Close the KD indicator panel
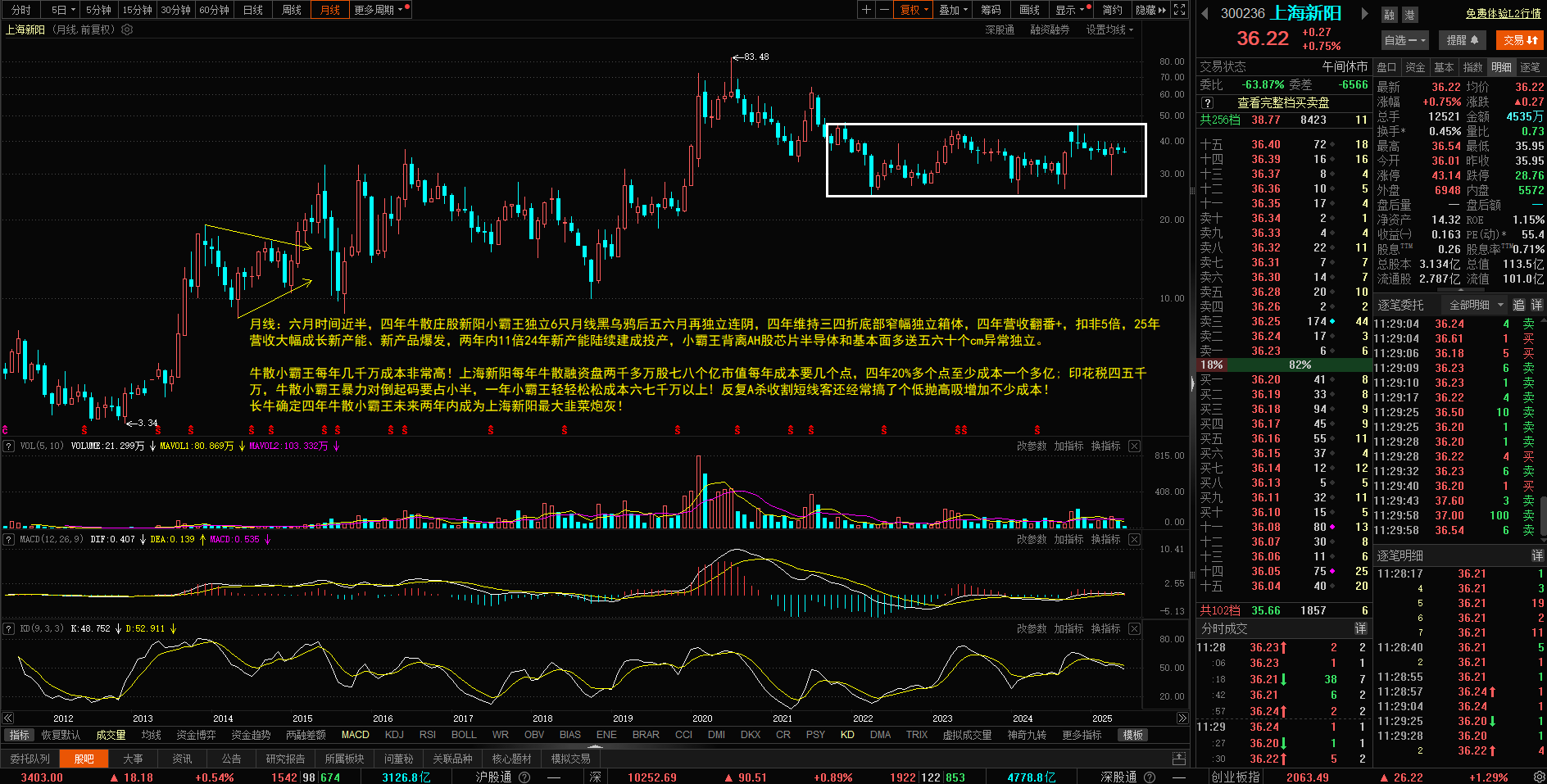 tap(1134, 629)
